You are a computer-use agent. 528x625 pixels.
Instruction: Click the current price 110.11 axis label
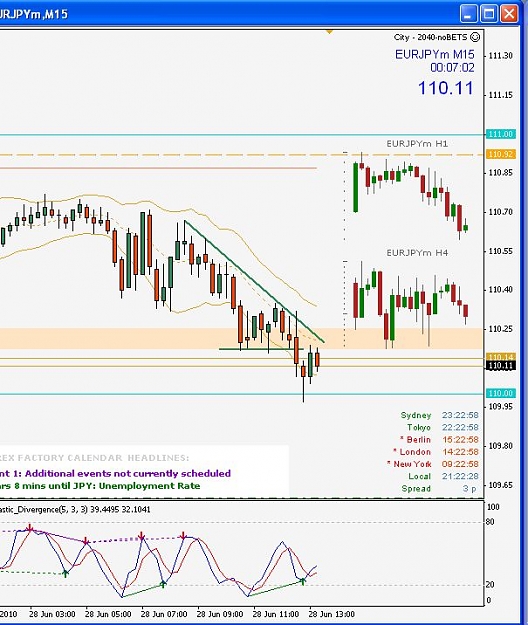tap(501, 366)
